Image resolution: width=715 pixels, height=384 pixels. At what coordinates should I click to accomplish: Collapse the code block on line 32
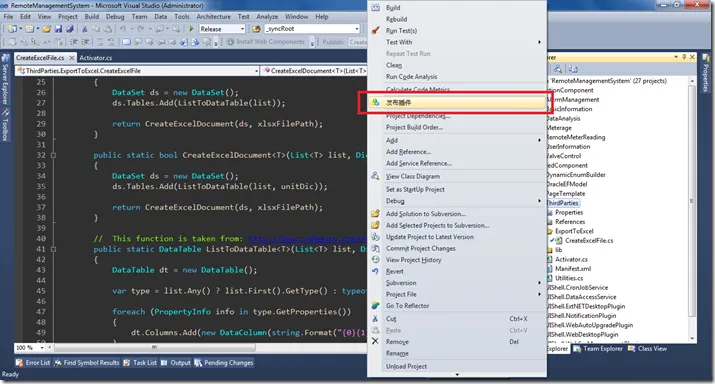53,155
